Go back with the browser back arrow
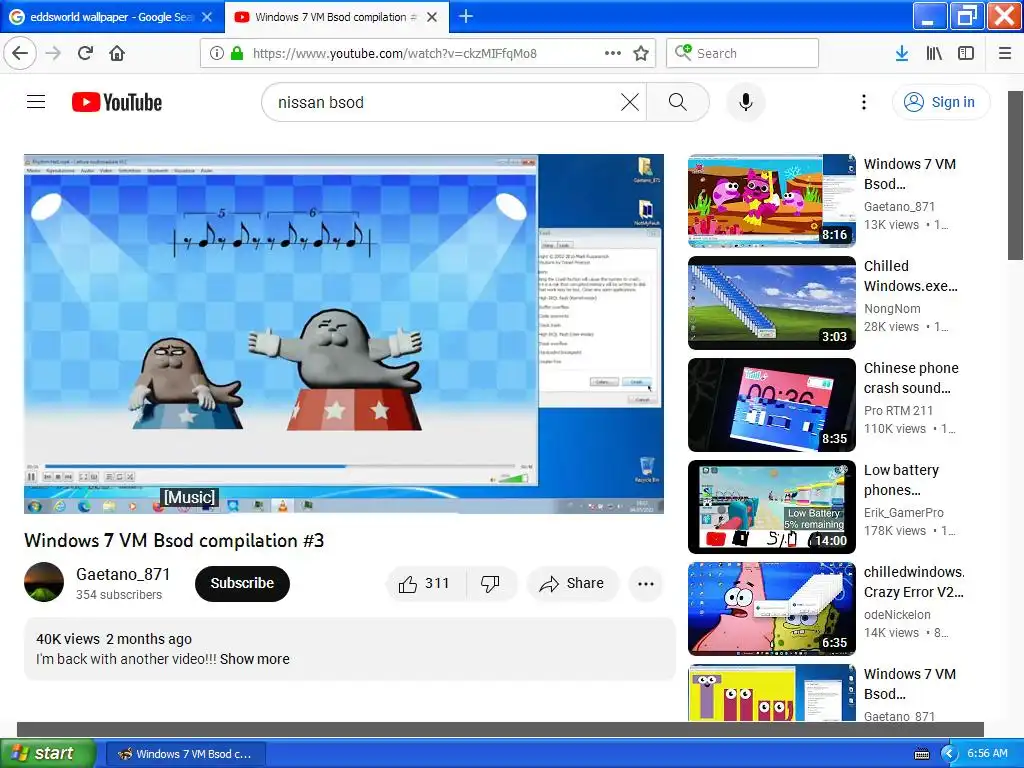 [20, 54]
